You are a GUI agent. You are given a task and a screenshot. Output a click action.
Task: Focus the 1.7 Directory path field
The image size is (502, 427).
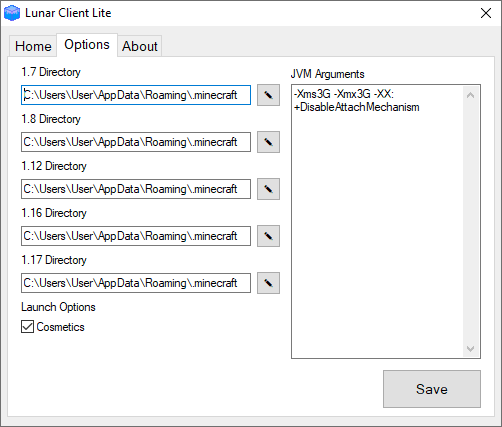tap(136, 95)
